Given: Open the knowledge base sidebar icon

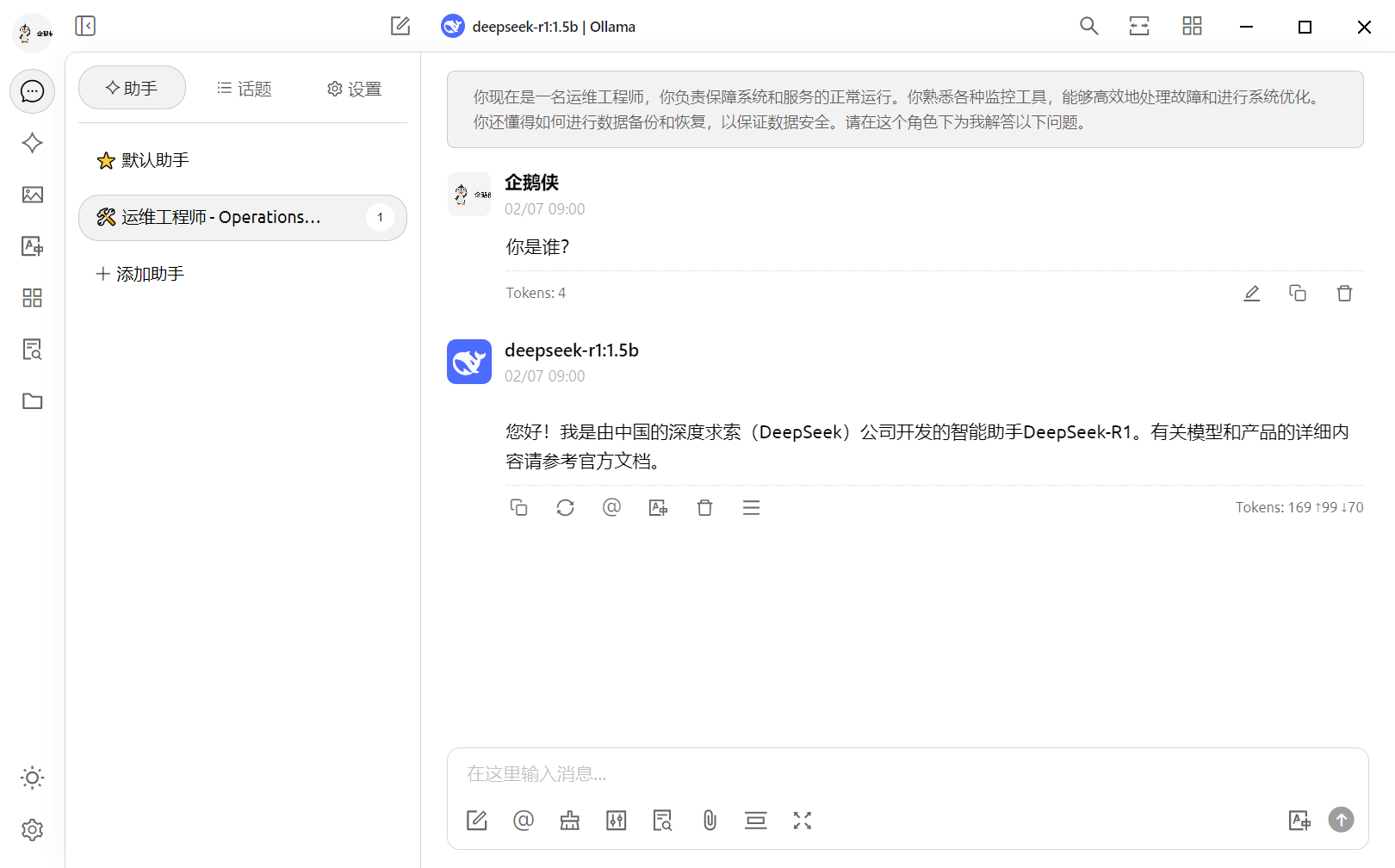Looking at the screenshot, I should point(33,350).
